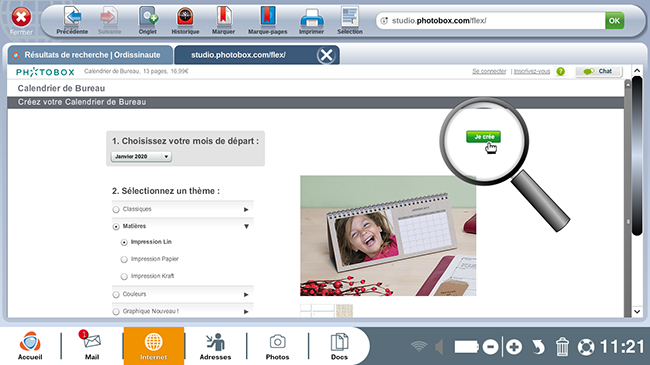Image resolution: width=650 pixels, height=365 pixels.
Task: Expand the Classiques theme arrow
Action: click(246, 209)
